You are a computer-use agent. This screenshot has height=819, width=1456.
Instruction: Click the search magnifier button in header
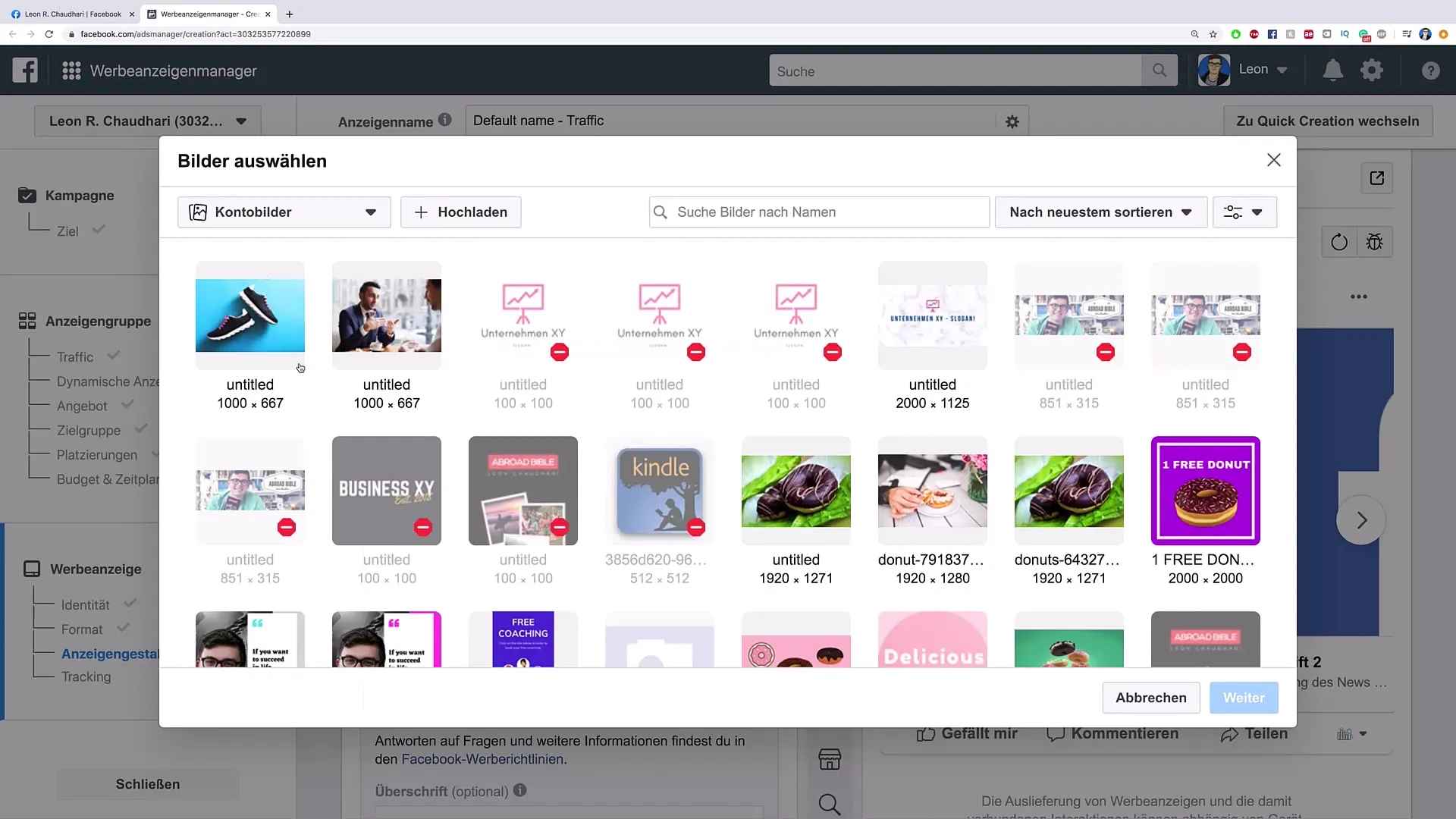point(1159,71)
